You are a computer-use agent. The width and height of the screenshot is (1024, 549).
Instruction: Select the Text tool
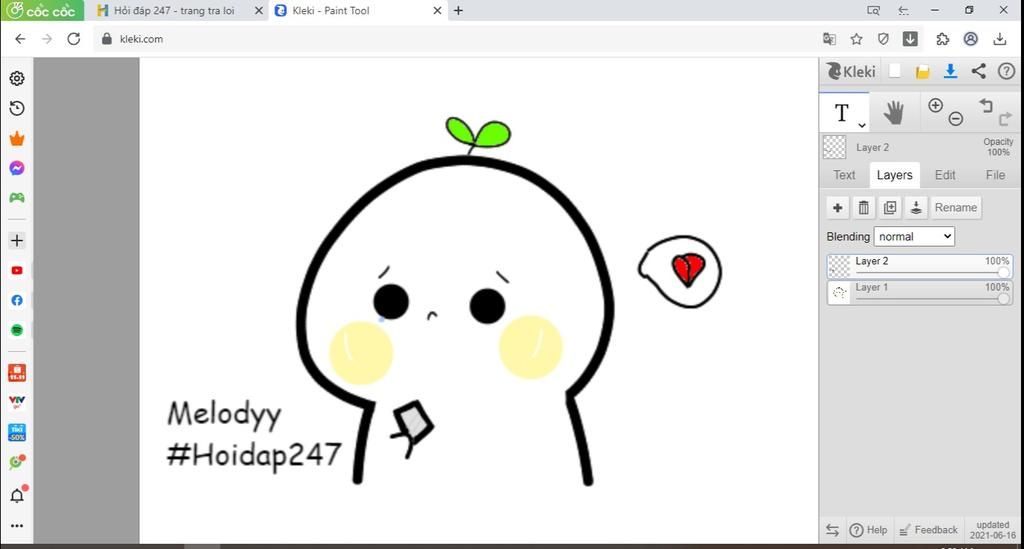coord(842,113)
